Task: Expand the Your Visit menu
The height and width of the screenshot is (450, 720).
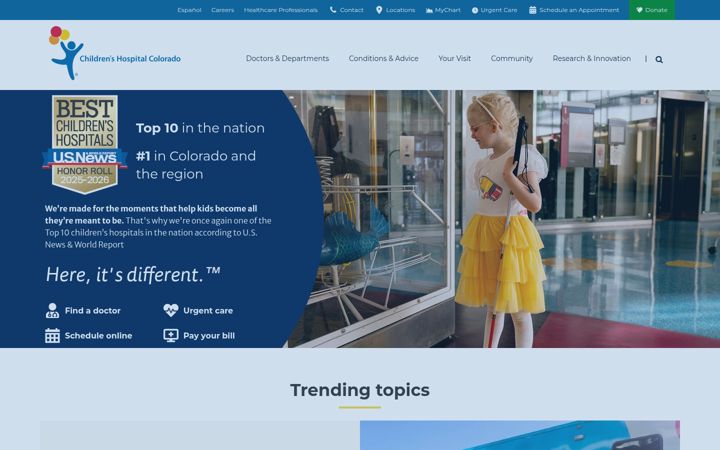Action: click(455, 58)
